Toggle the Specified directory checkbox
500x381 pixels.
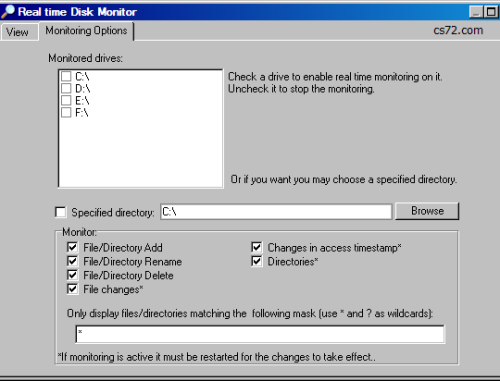(60, 212)
